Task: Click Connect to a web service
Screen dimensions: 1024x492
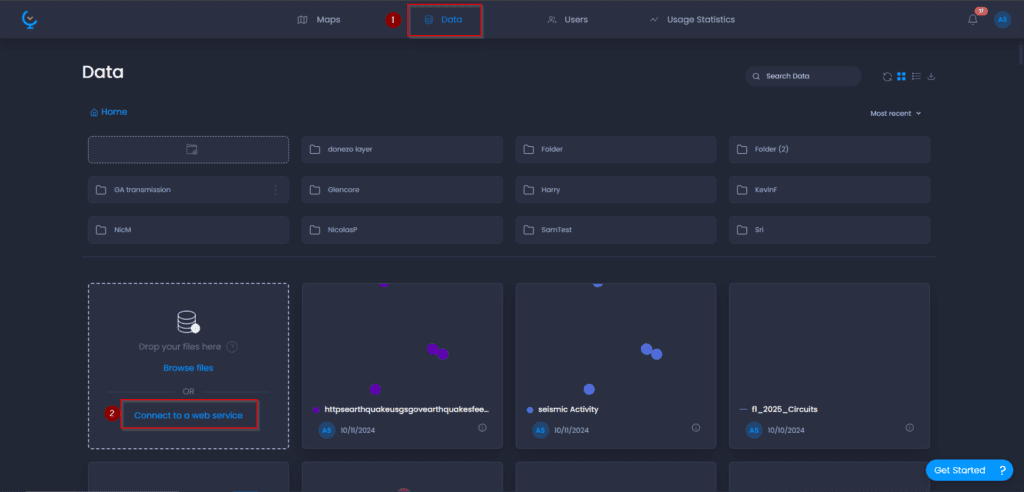Action: [x=189, y=416]
